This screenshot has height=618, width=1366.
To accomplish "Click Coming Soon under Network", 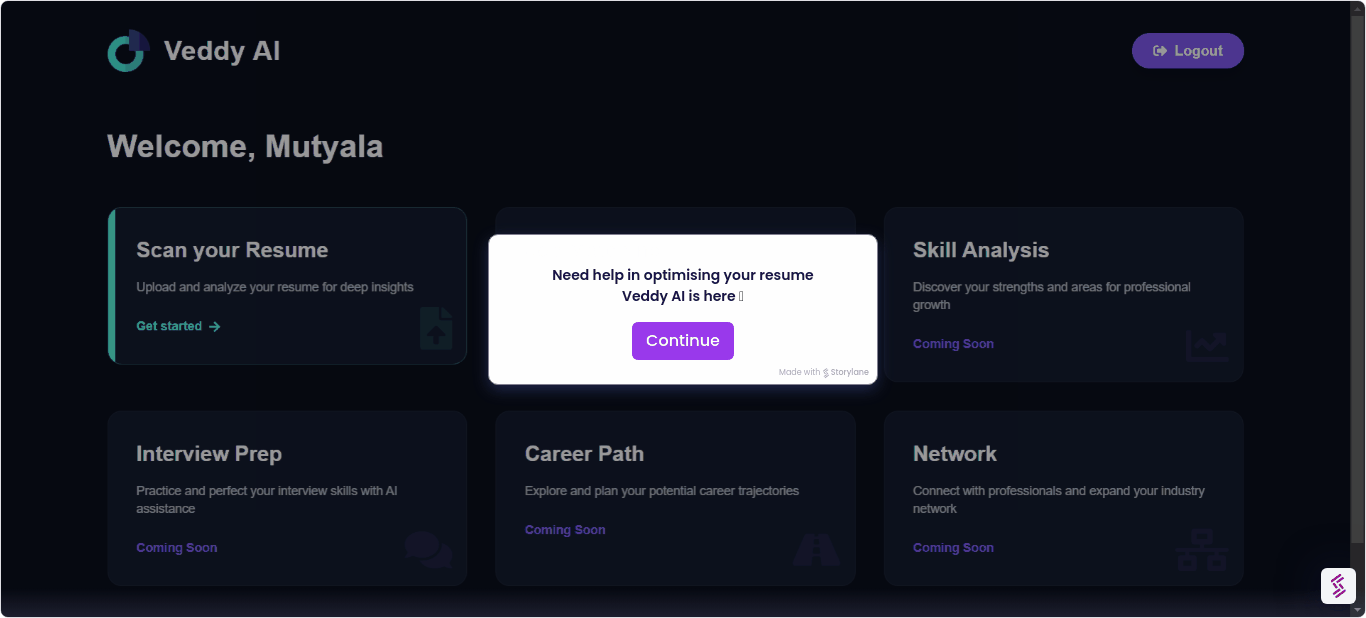I will (x=953, y=547).
